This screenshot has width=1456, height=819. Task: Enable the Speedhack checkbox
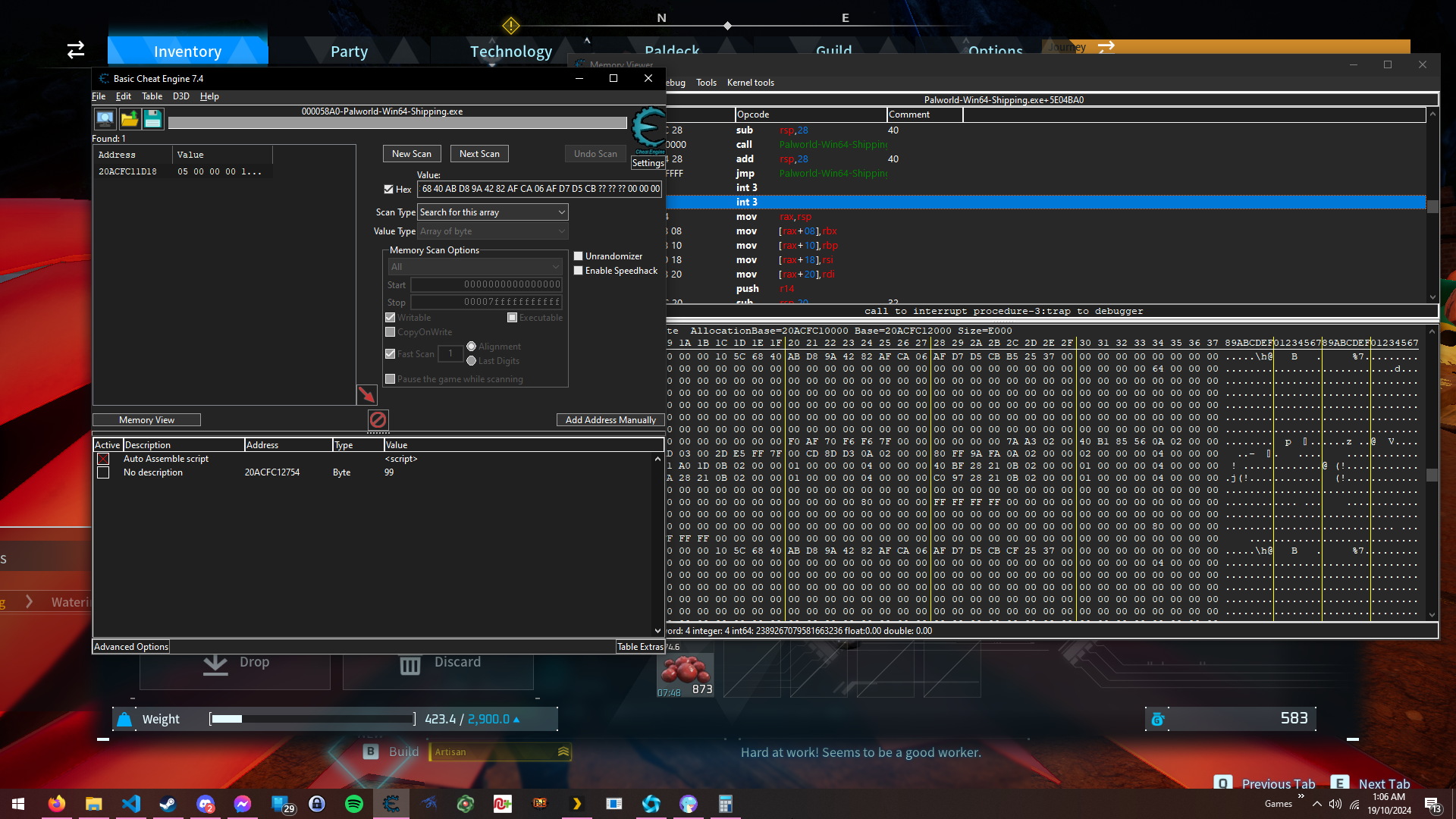tap(579, 271)
